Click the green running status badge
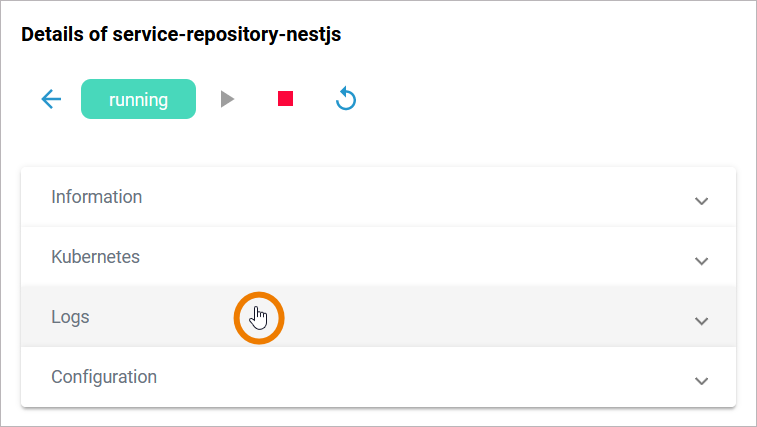Screen dimensions: 757x427 coord(138,99)
